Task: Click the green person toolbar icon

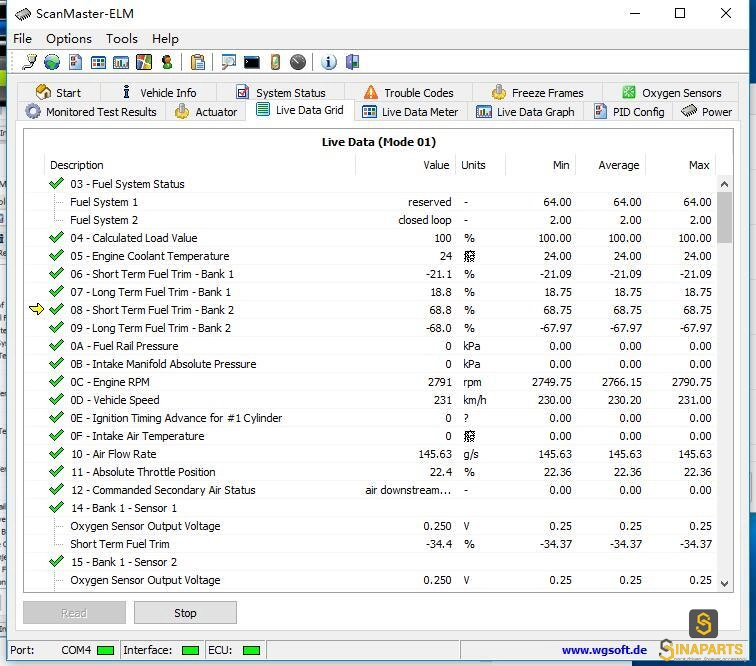Action: click(x=167, y=62)
